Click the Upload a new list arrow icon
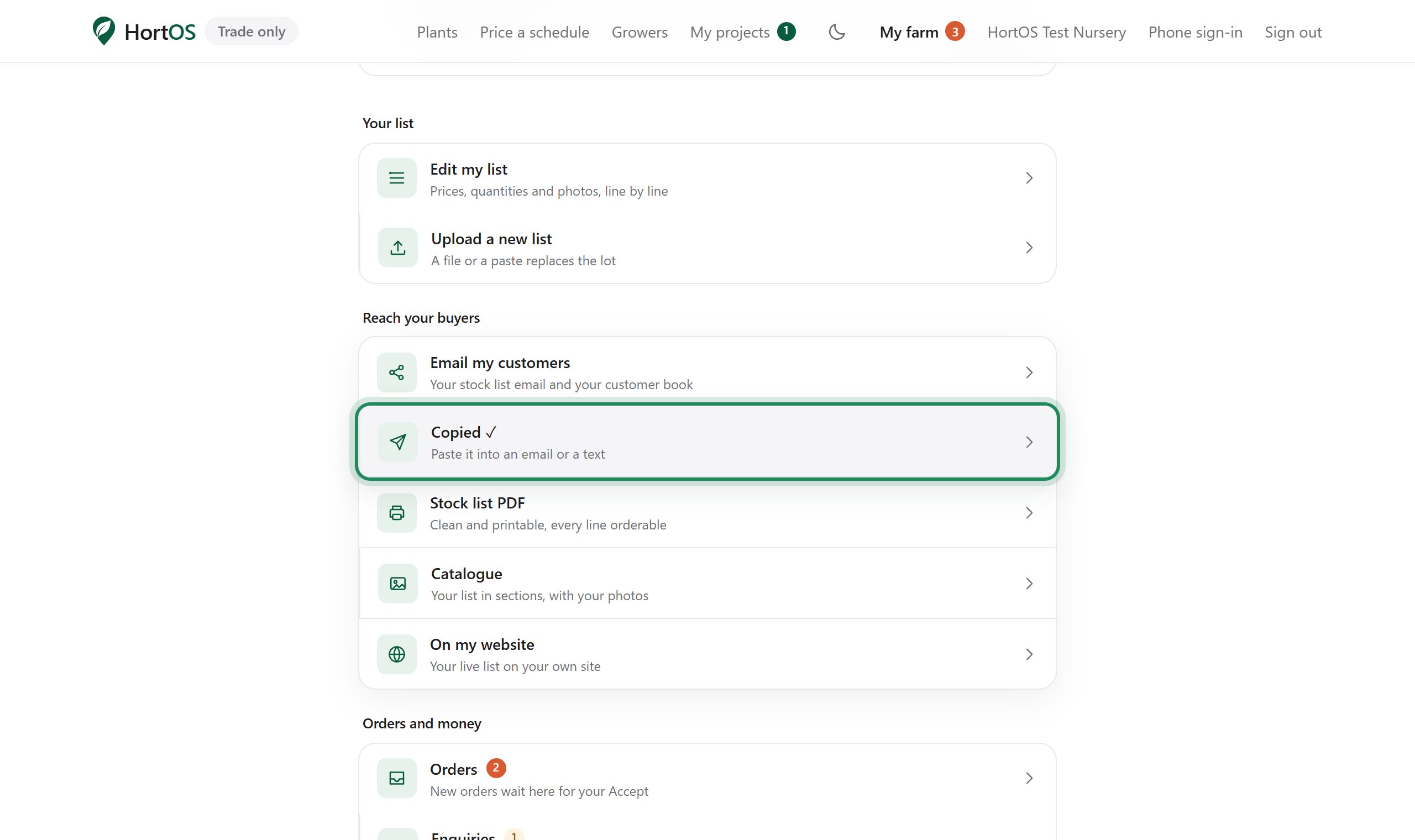The height and width of the screenshot is (840, 1415). [x=398, y=248]
